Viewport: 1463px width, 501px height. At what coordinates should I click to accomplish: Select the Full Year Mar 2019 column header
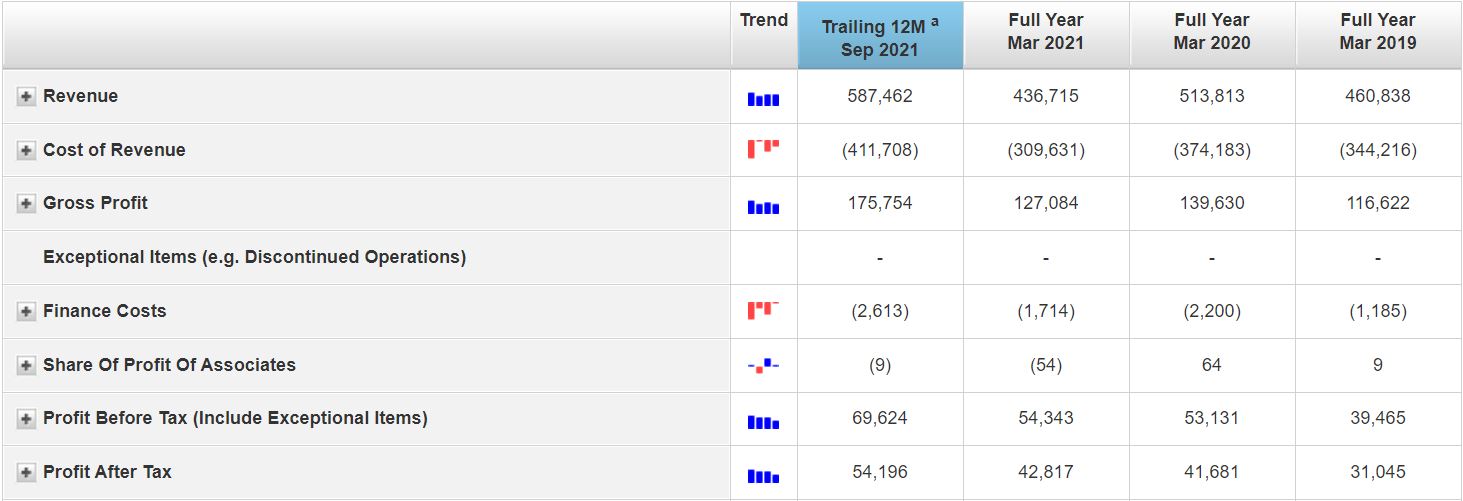(1378, 32)
